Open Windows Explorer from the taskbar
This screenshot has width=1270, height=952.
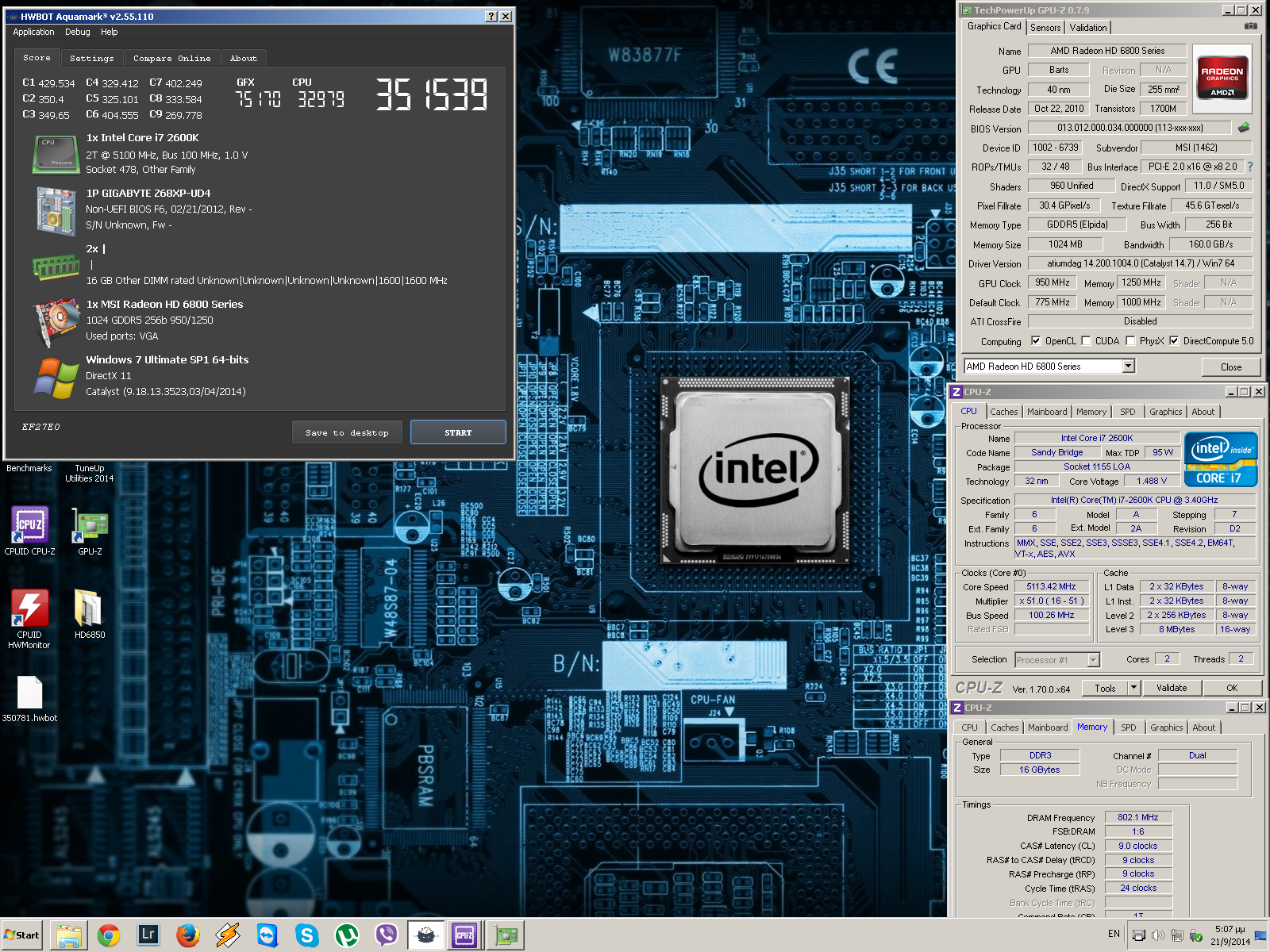69,935
